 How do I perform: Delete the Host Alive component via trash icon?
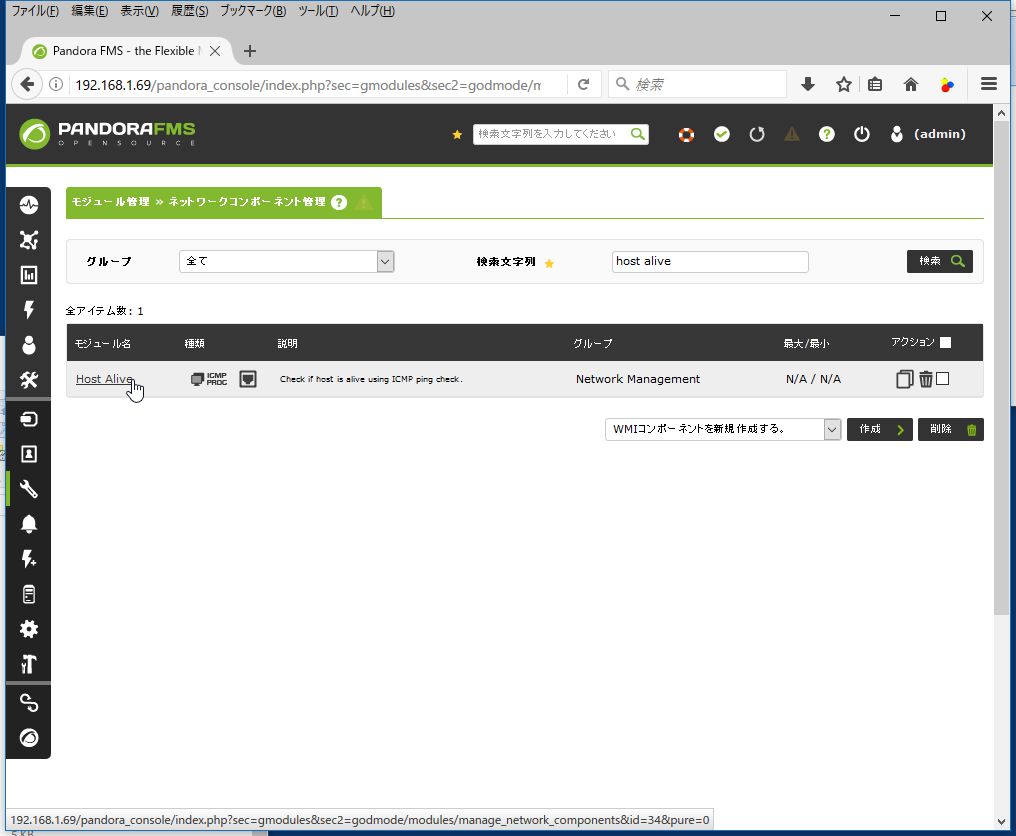(925, 379)
